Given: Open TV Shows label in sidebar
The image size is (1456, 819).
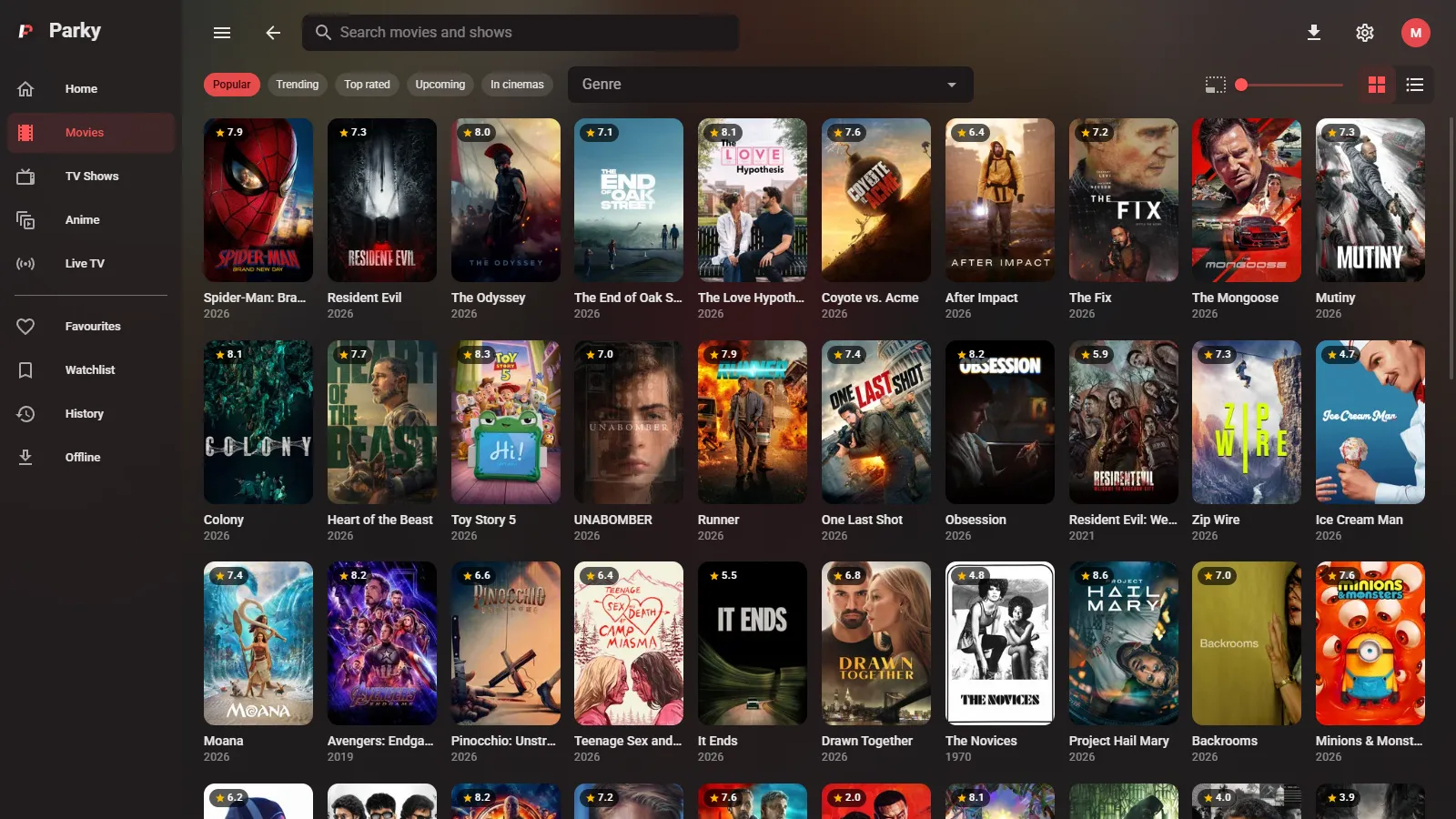Looking at the screenshot, I should [92, 177].
